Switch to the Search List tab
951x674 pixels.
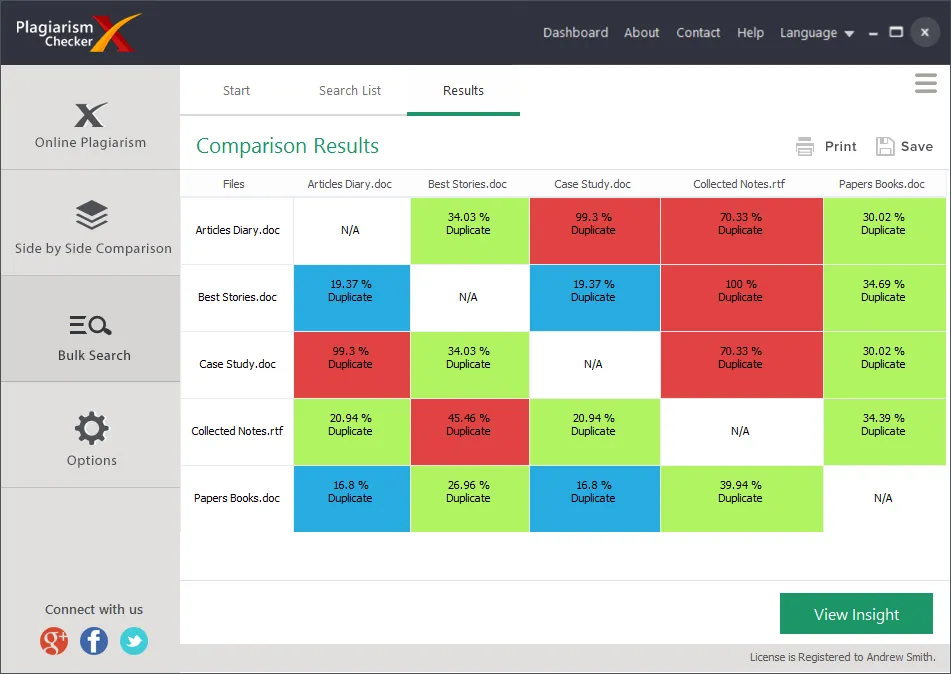350,90
